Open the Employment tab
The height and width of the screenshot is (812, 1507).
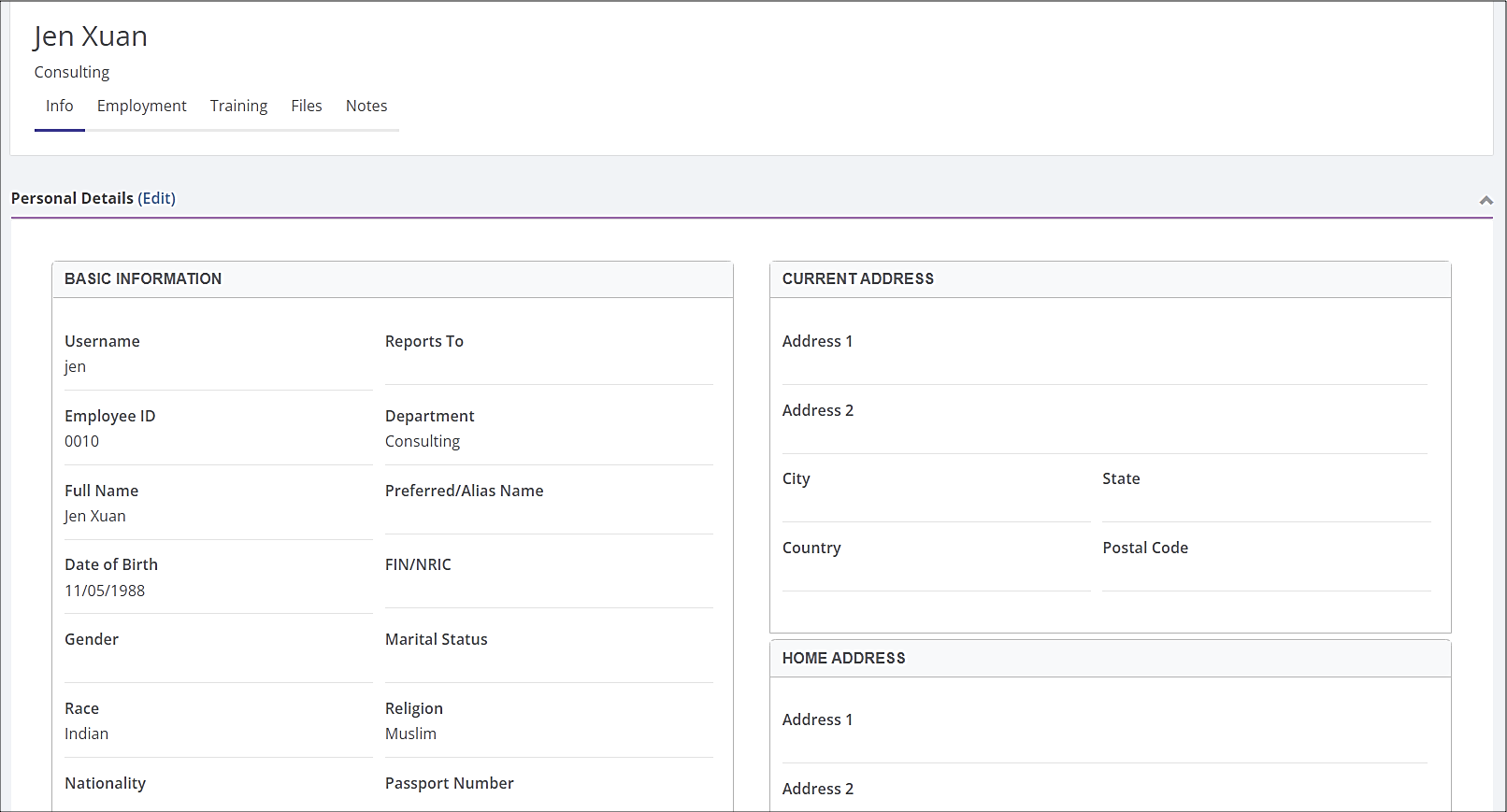pos(142,106)
